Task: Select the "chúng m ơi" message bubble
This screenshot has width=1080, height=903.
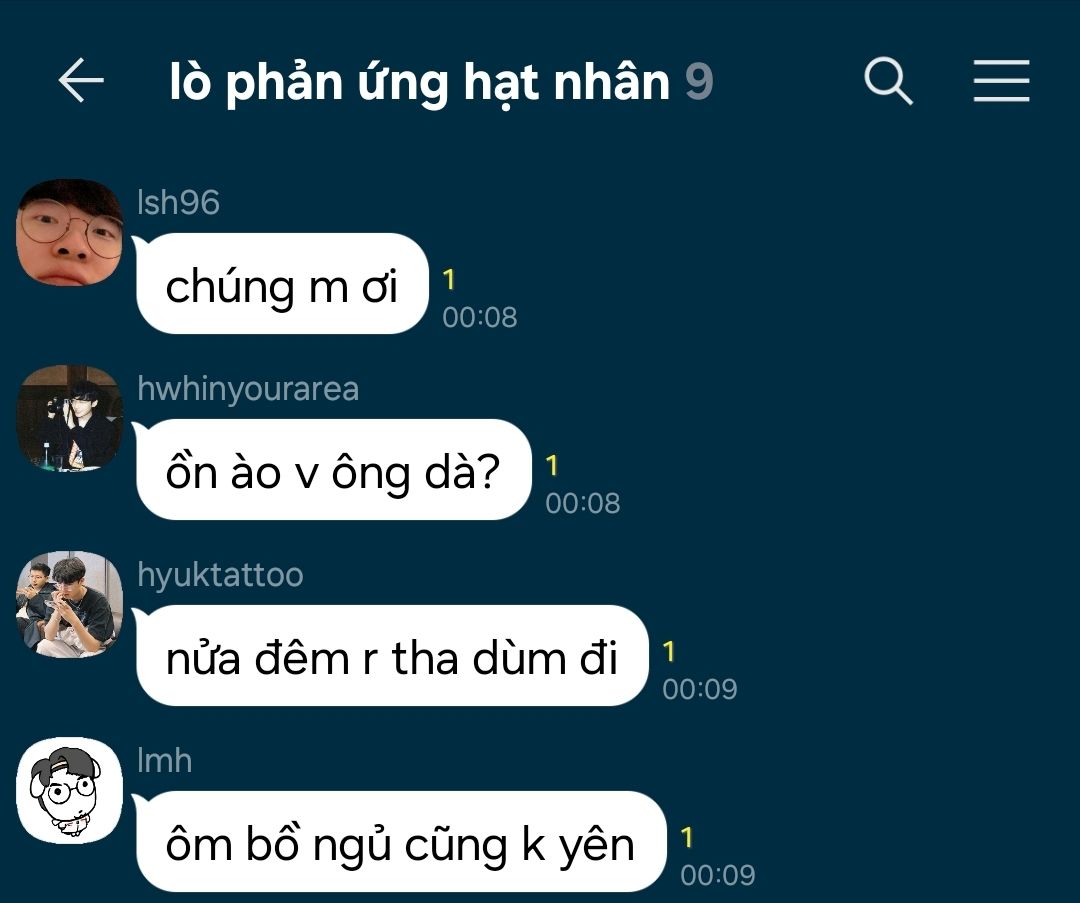Action: coord(282,284)
